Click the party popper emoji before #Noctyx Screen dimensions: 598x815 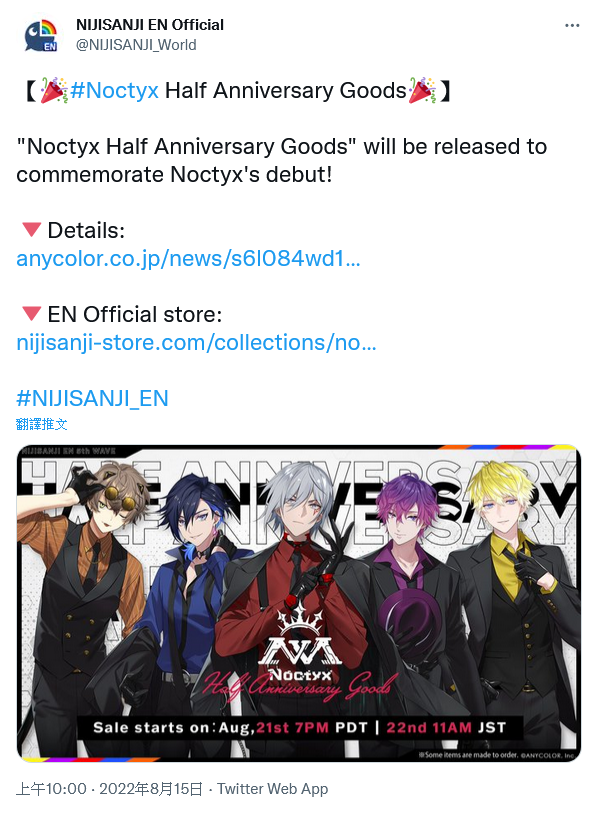[54, 90]
